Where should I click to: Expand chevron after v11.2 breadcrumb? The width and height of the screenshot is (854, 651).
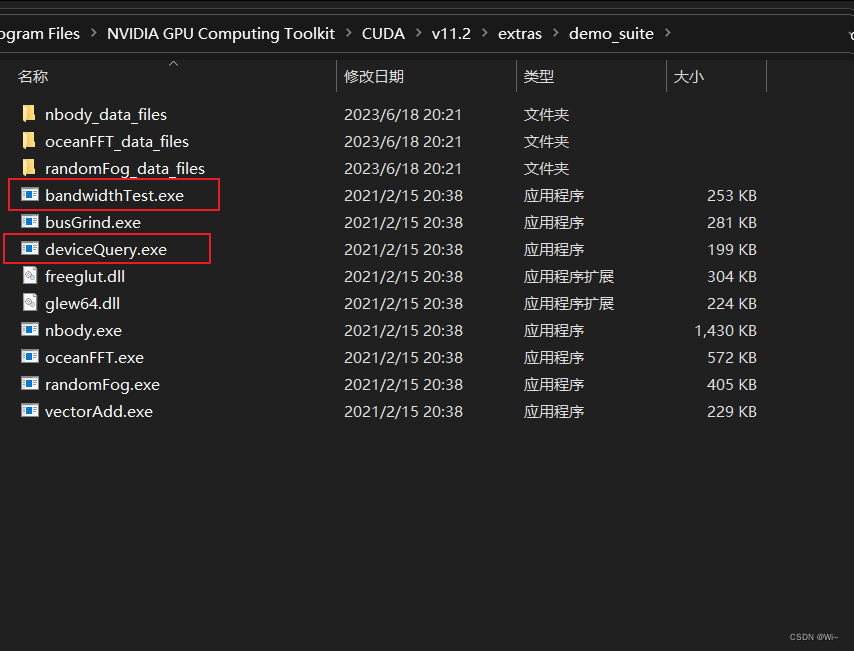click(485, 33)
